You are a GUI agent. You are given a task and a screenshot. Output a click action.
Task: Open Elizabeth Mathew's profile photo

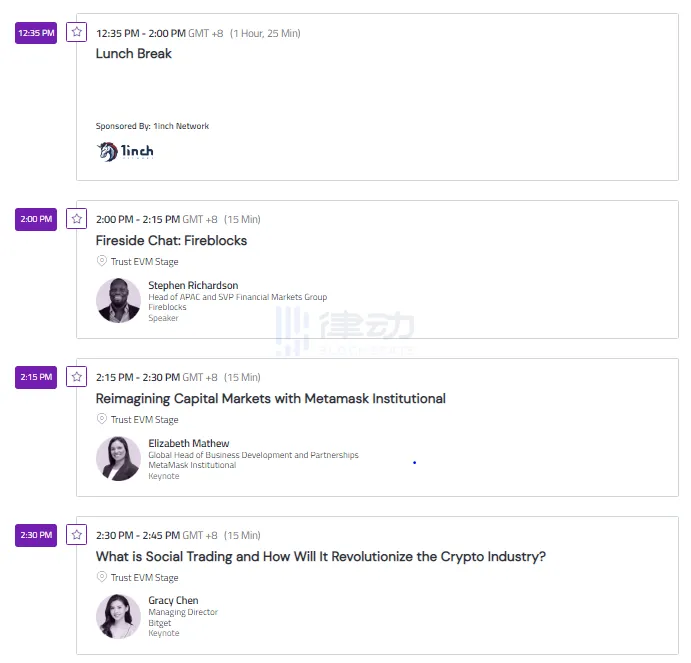118,458
